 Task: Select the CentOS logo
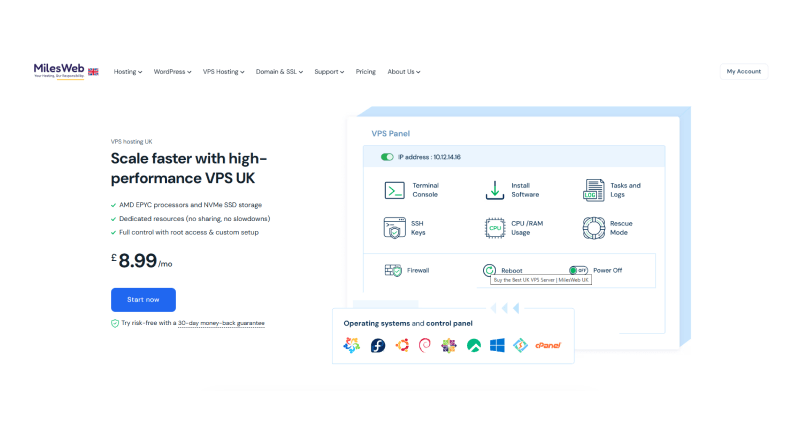point(449,345)
